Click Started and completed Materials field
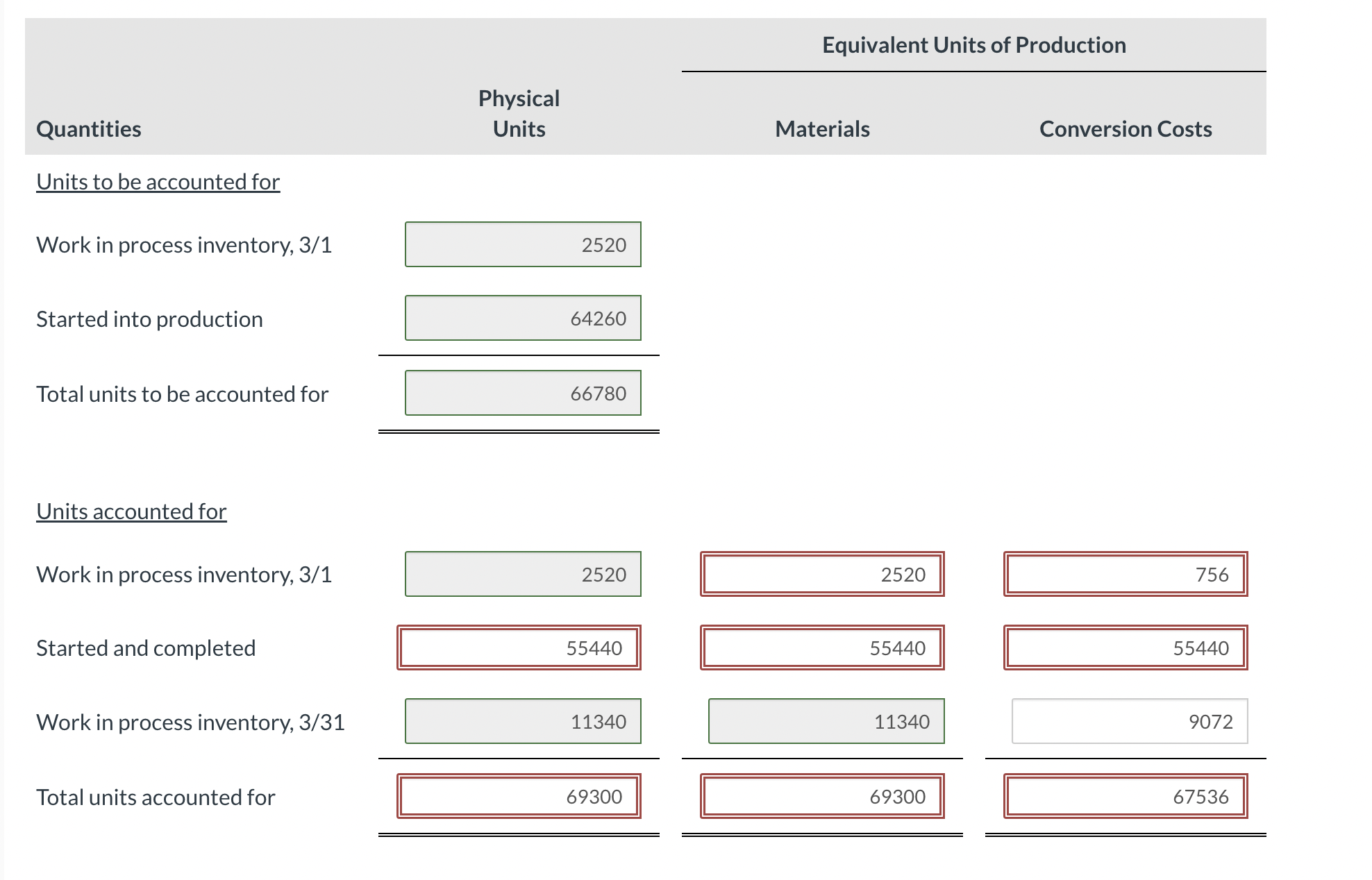Viewport: 1372px width, 880px height. [822, 648]
